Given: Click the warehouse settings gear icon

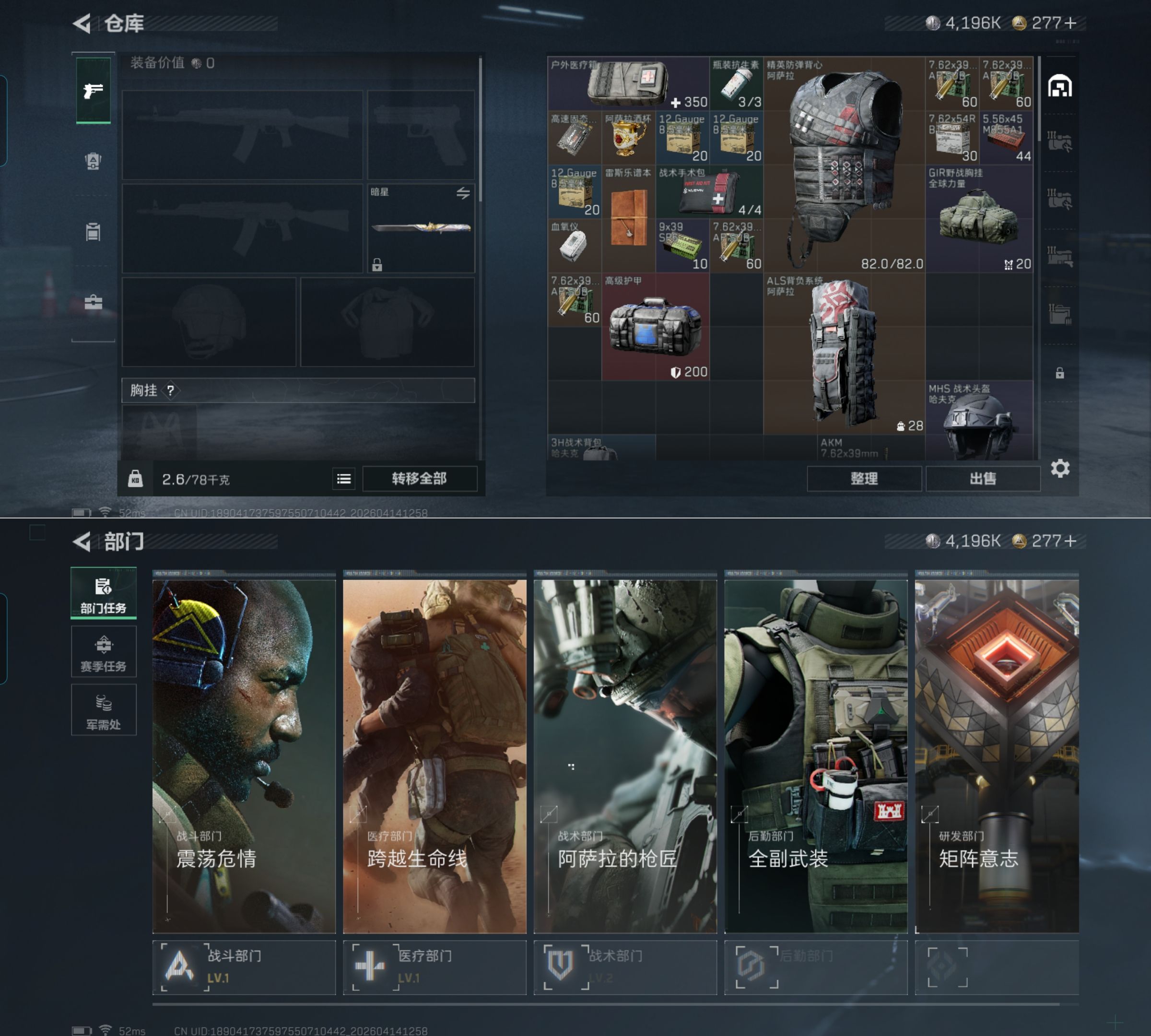Looking at the screenshot, I should pyautogui.click(x=1059, y=469).
